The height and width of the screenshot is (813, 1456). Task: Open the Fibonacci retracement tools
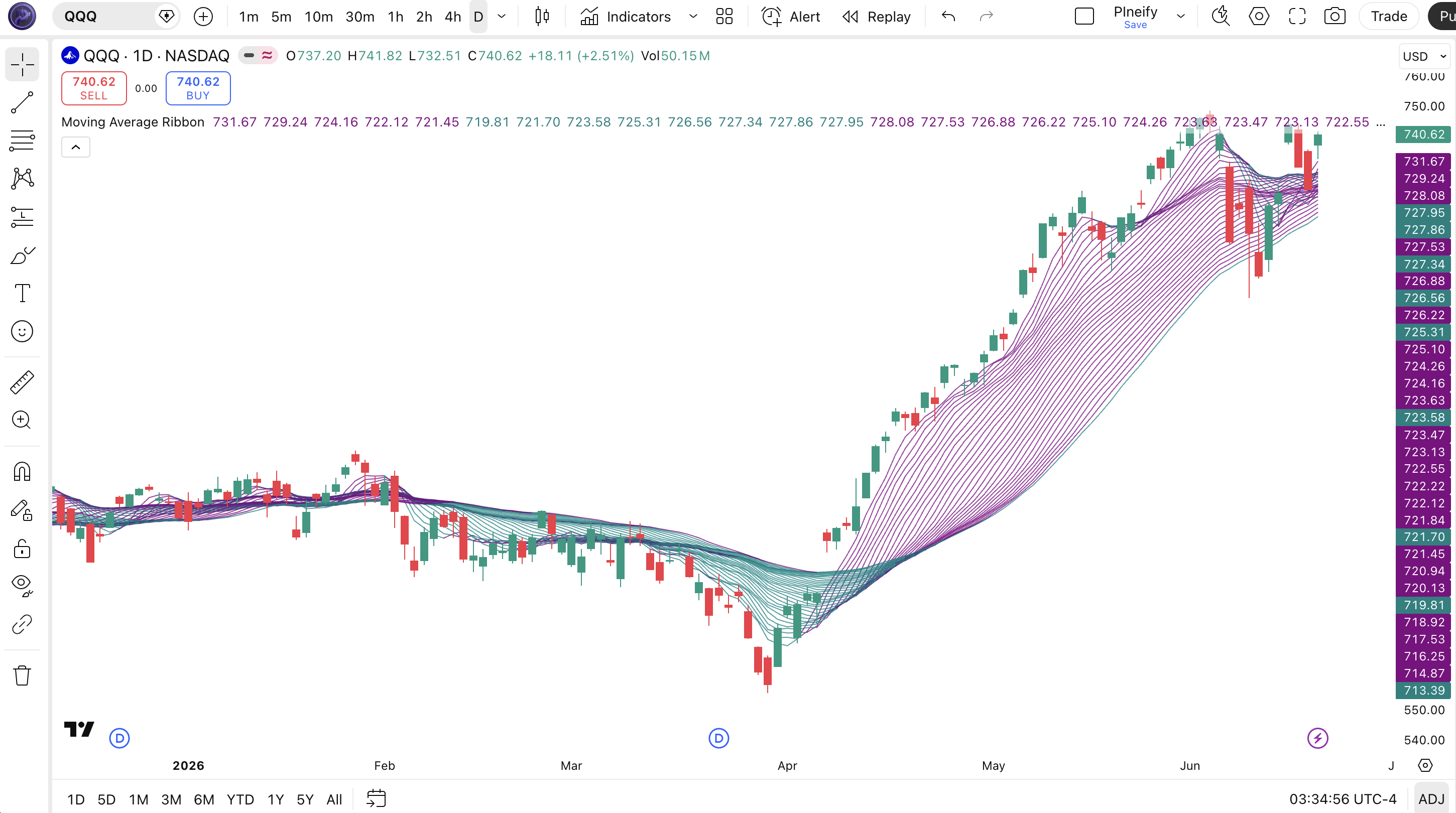pyautogui.click(x=22, y=141)
